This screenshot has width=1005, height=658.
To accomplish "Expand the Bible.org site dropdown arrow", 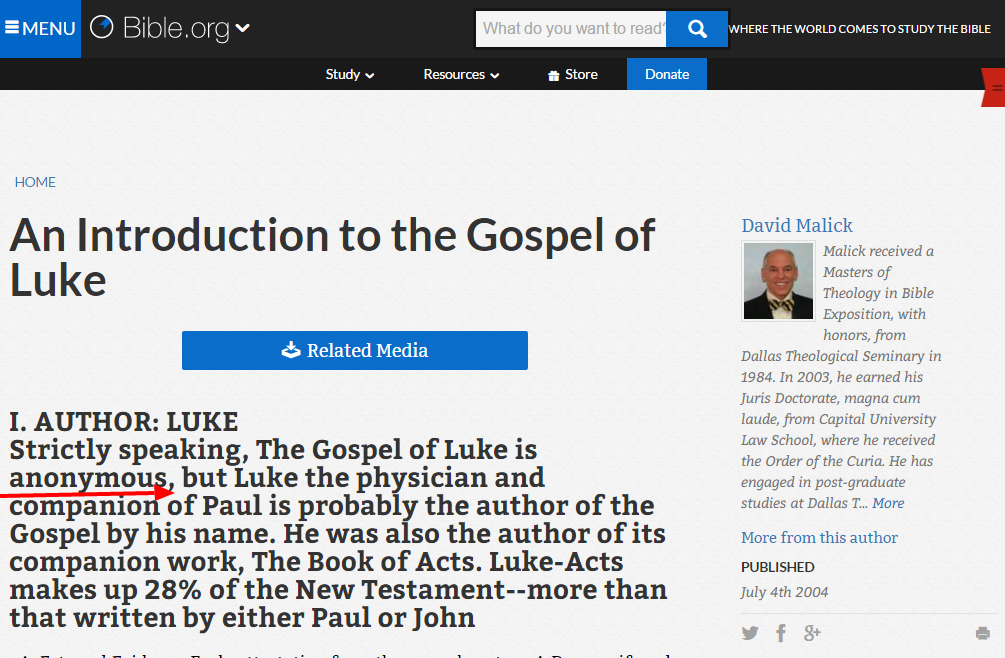I will pos(242,29).
